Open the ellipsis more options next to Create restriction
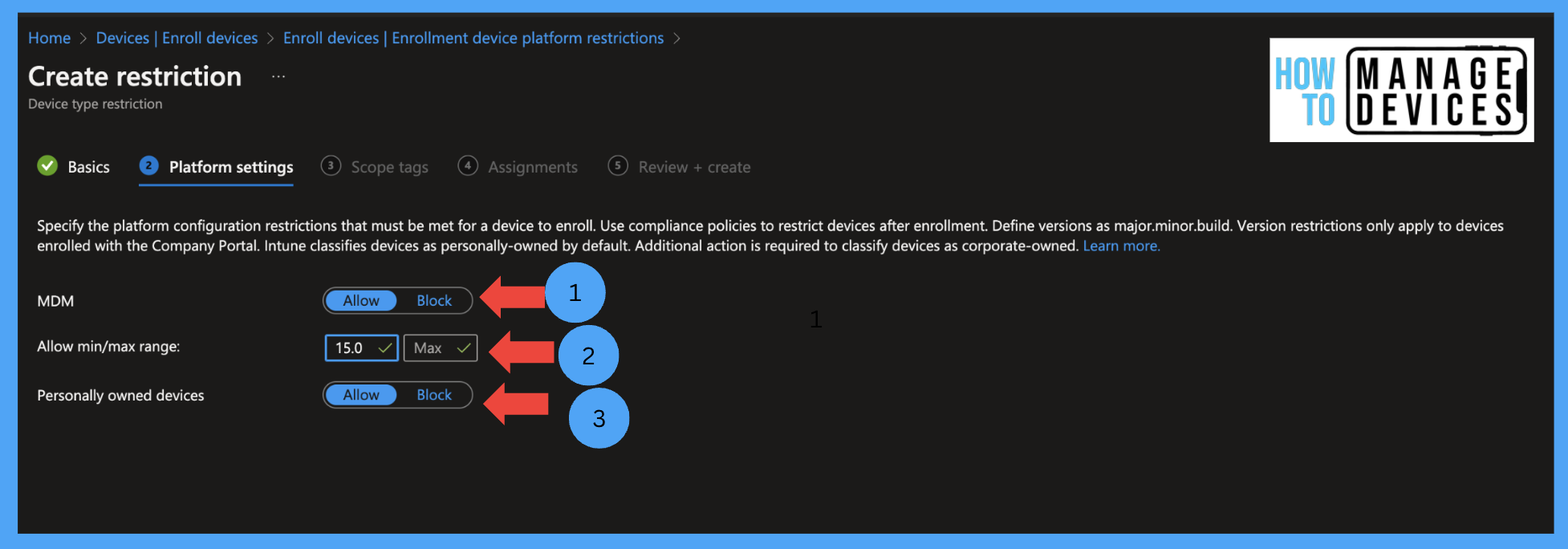1568x549 pixels. 278,76
